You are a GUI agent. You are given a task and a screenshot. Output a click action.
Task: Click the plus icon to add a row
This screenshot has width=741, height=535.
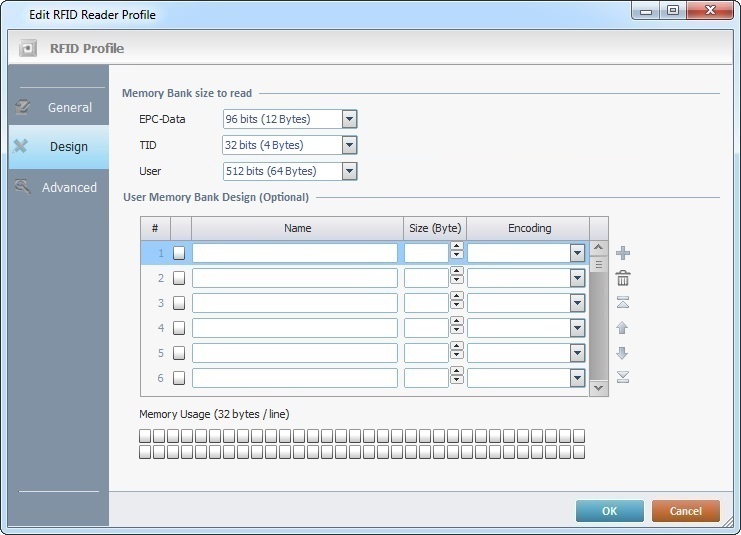(623, 253)
